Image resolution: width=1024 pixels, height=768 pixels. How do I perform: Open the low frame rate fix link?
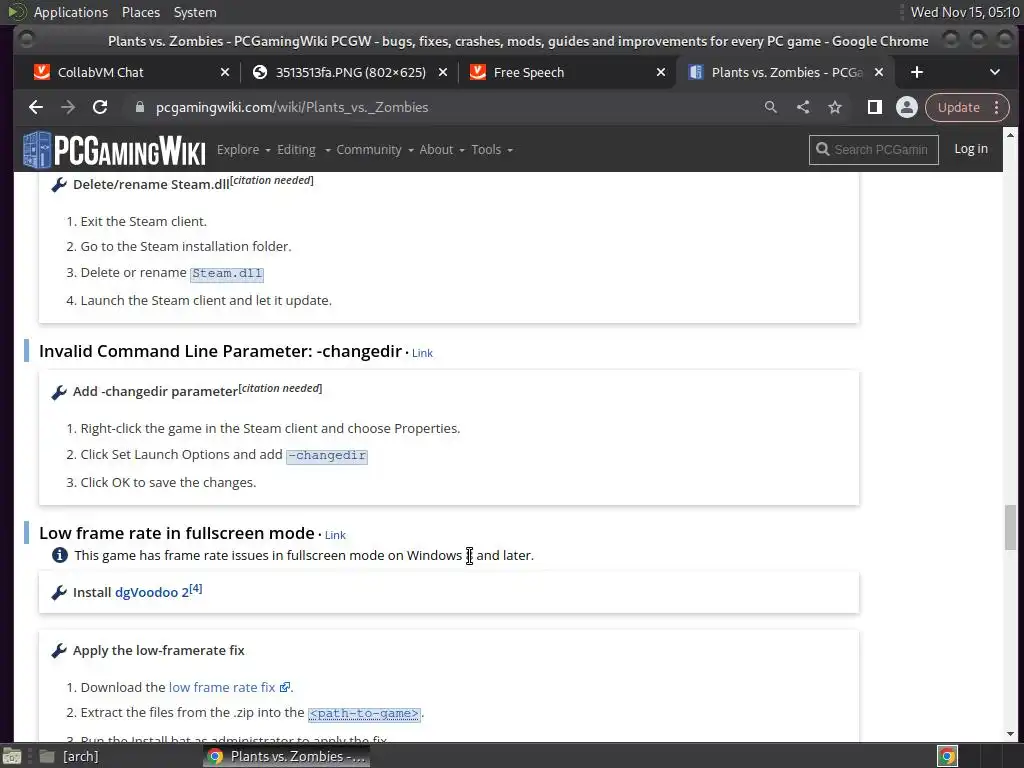pyautogui.click(x=229, y=687)
